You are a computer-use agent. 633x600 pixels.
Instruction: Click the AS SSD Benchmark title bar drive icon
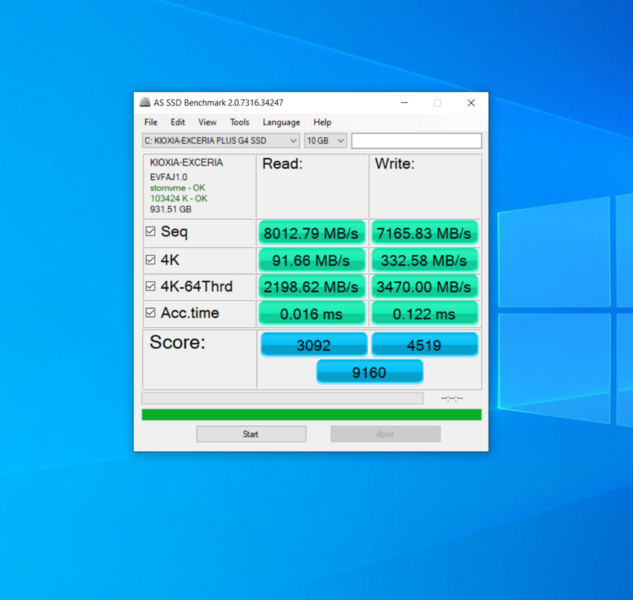tap(145, 103)
